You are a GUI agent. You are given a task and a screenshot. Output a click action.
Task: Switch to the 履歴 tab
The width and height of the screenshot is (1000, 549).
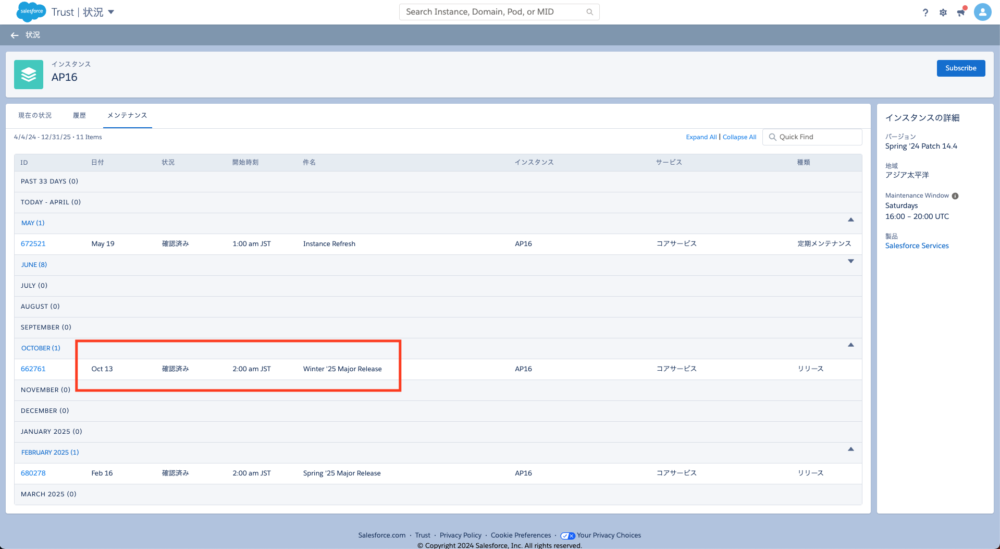(79, 115)
